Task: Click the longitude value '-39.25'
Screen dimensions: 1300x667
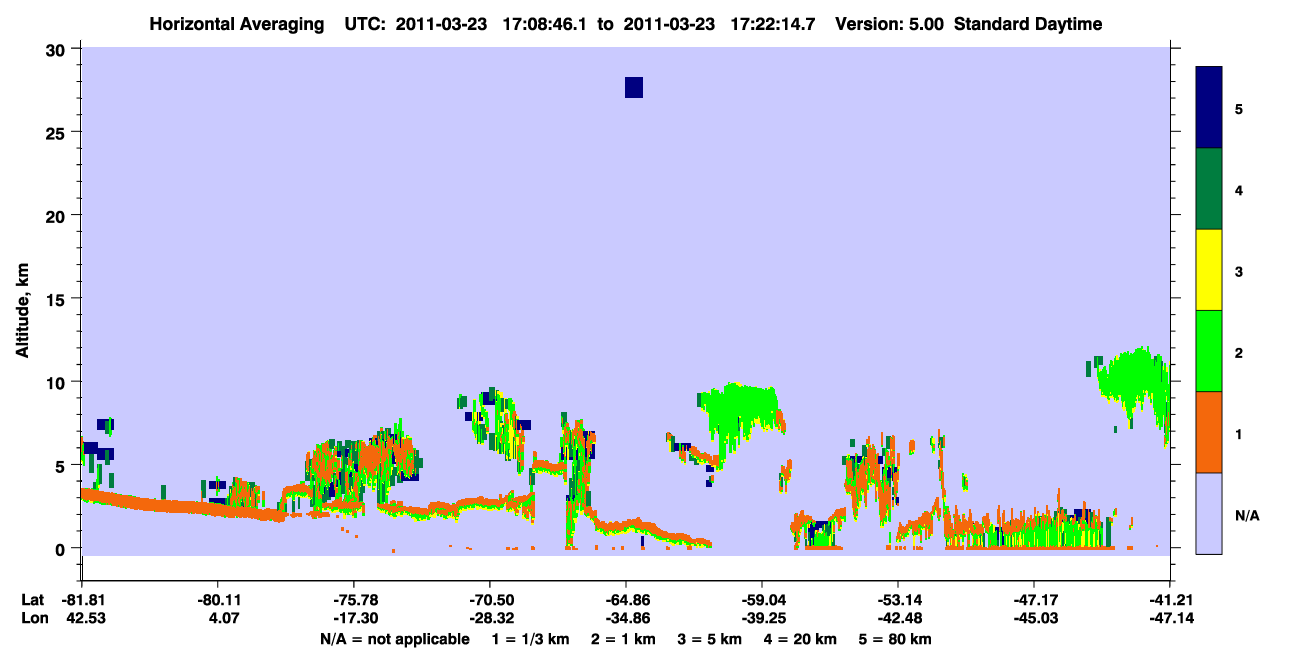Action: [762, 619]
